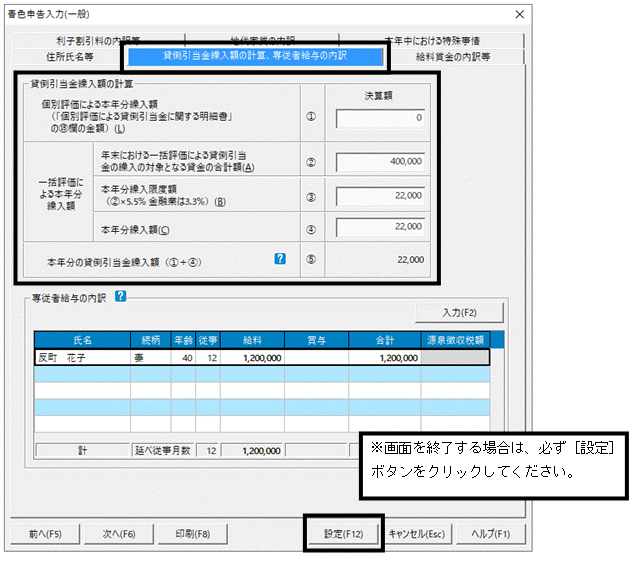Screen dimensions: 642x562
Task: Open ヘルプ(F1) button
Action: pyautogui.click(x=491, y=534)
